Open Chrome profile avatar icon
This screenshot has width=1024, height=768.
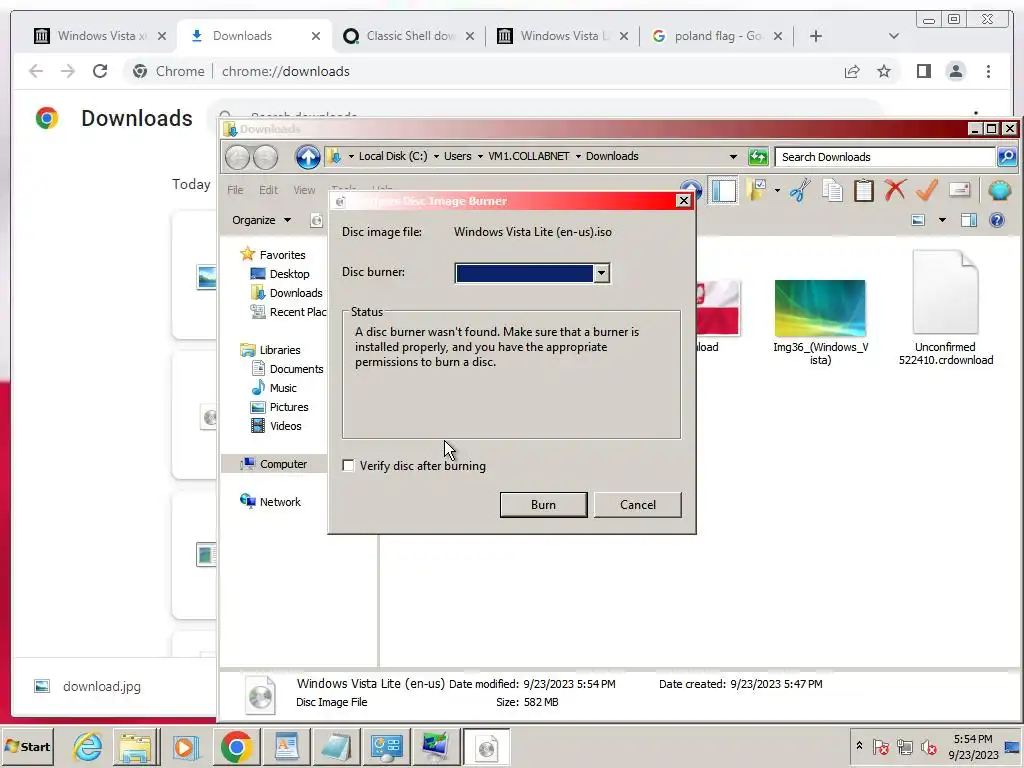point(956,71)
